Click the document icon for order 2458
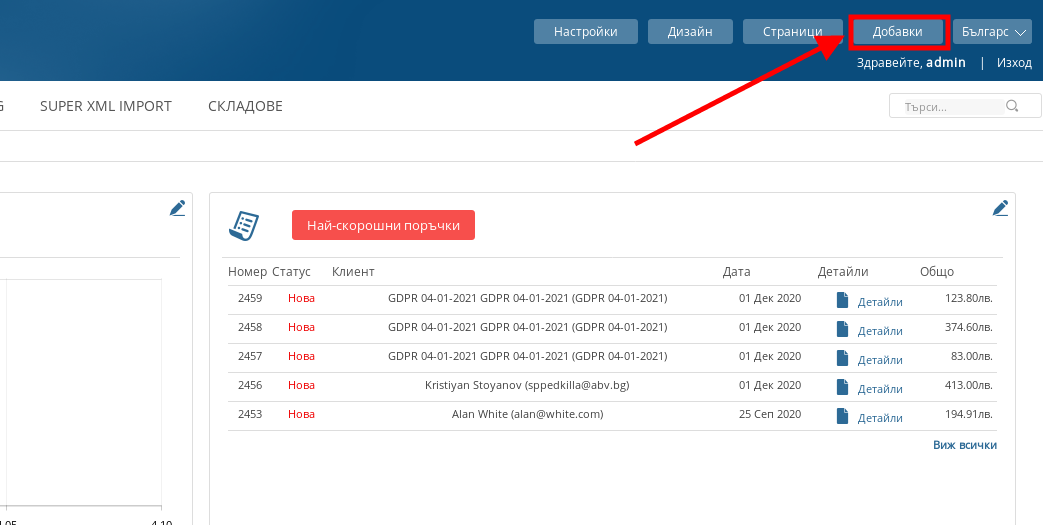This screenshot has width=1043, height=525. coord(842,329)
